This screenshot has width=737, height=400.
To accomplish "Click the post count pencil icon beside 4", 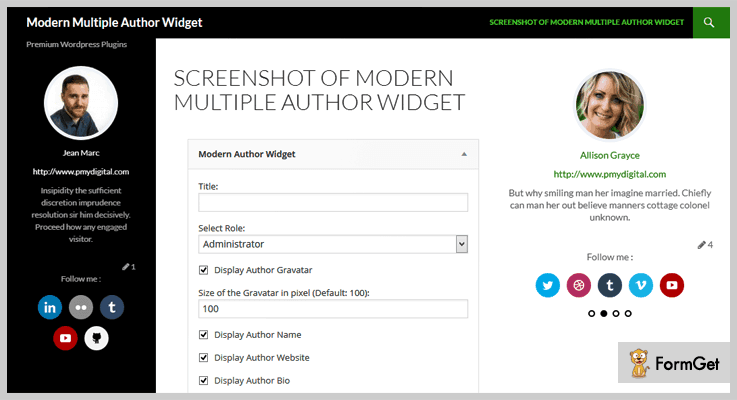I will coord(702,245).
